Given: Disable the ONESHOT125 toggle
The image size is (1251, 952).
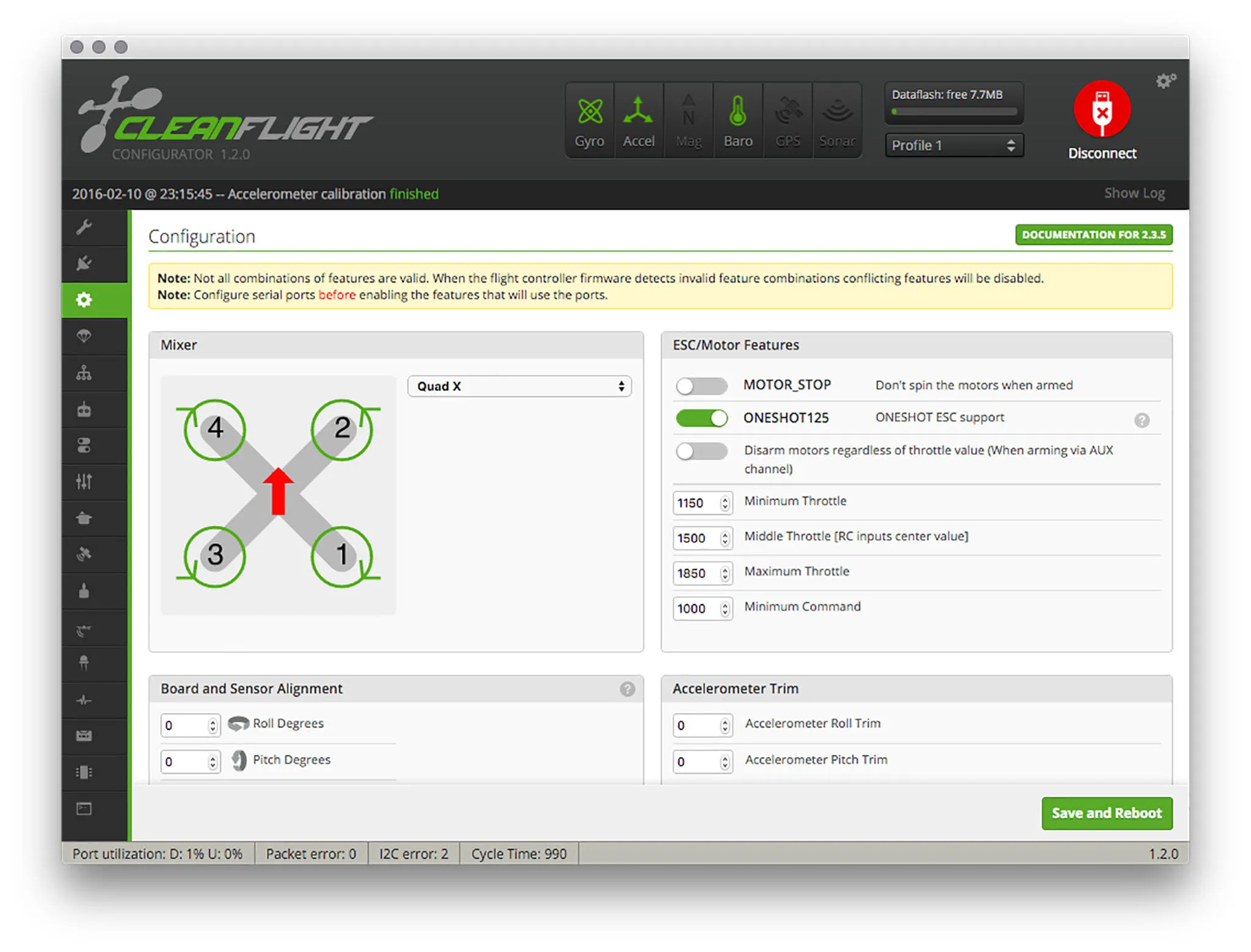Looking at the screenshot, I should click(701, 418).
